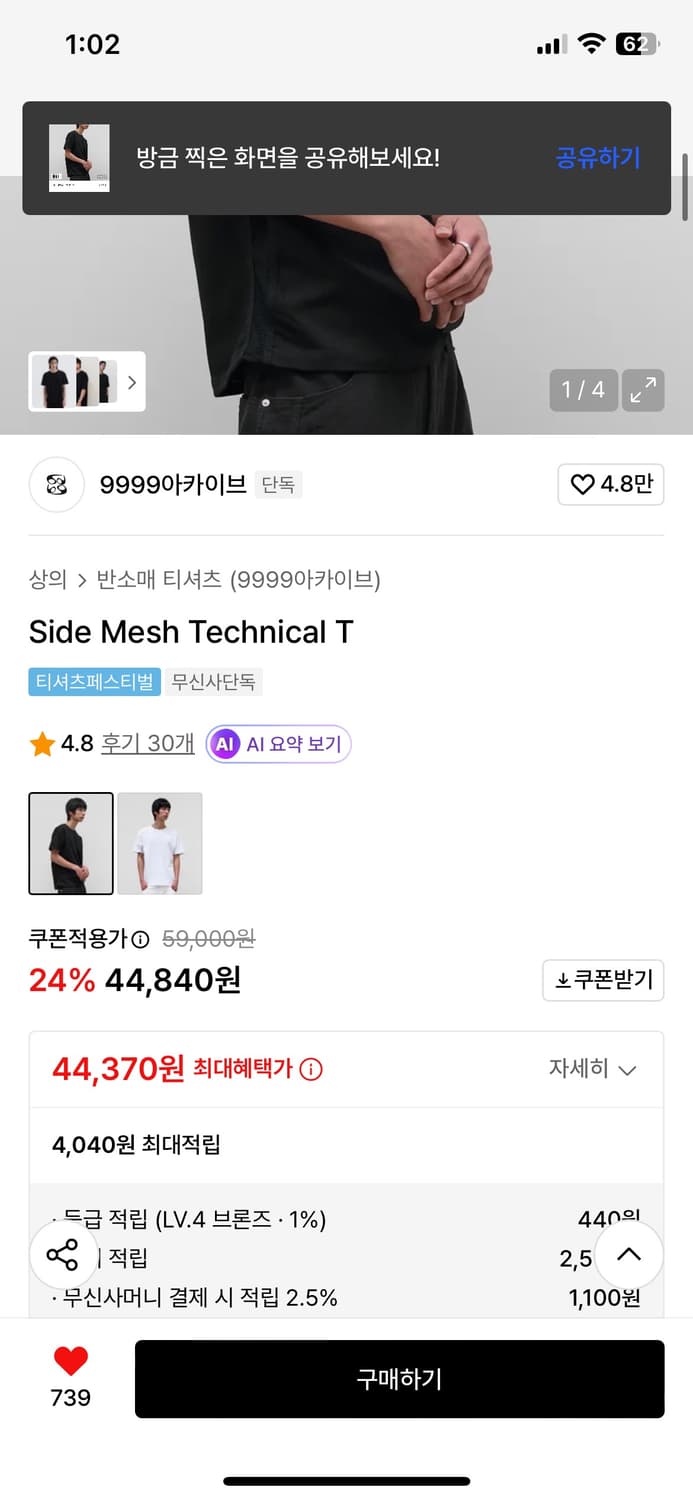Select the black t-shirt product thumbnail
This screenshot has height=1500, width=693.
[x=71, y=843]
